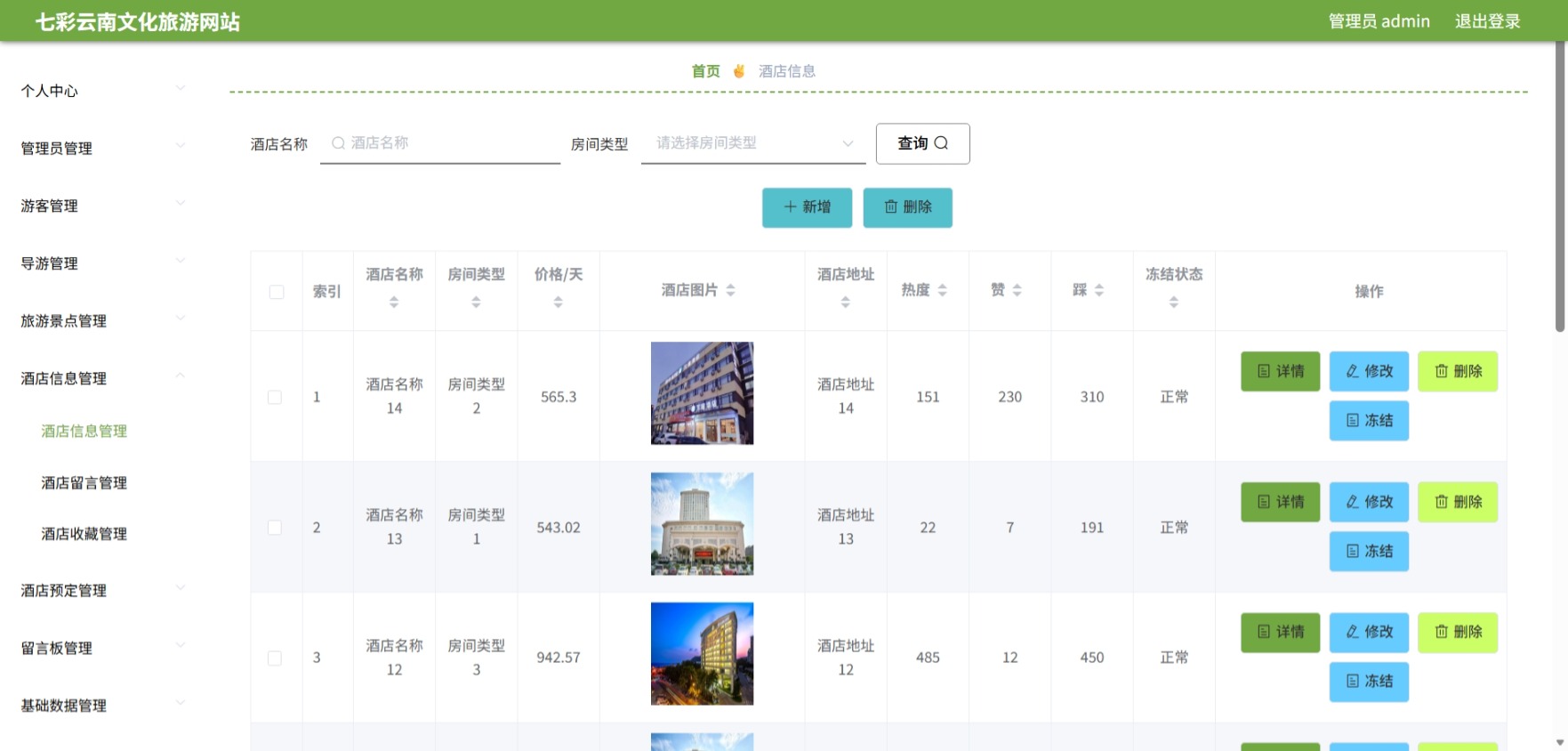This screenshot has width=1568, height=751.
Task: Click the scrollbar down arrow
Action: [1559, 743]
